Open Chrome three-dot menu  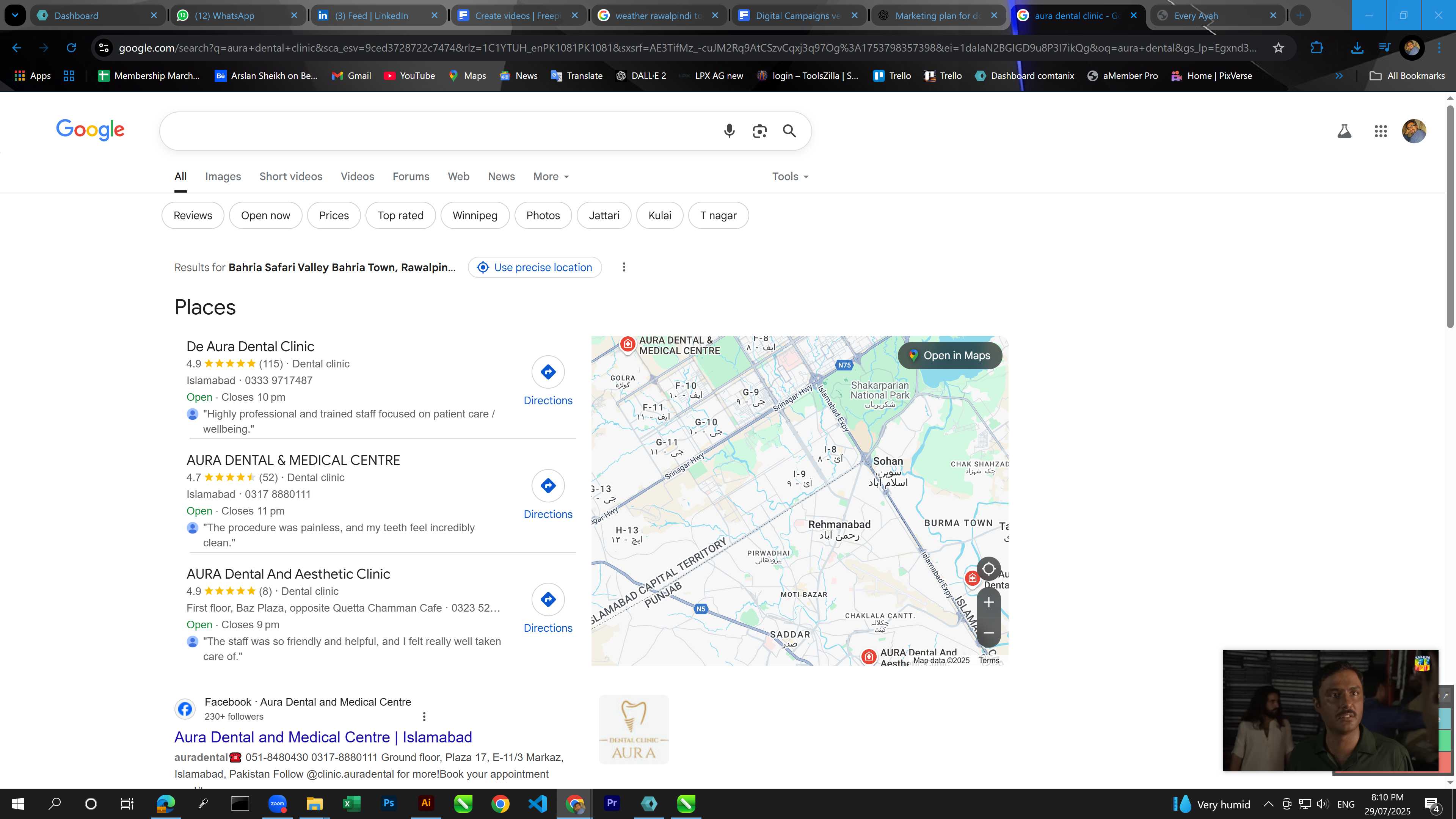click(1439, 48)
